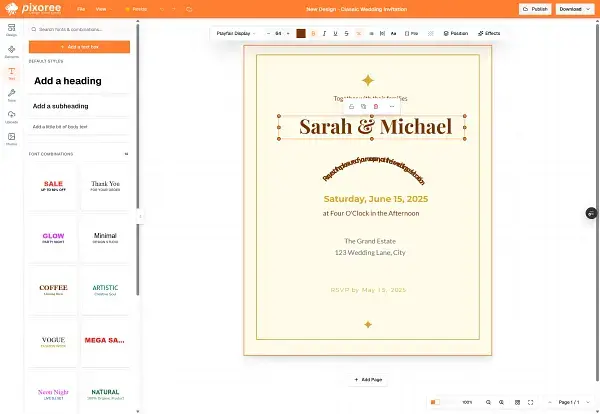Open the Uploads panel
The height and width of the screenshot is (414, 600).
tap(11, 118)
